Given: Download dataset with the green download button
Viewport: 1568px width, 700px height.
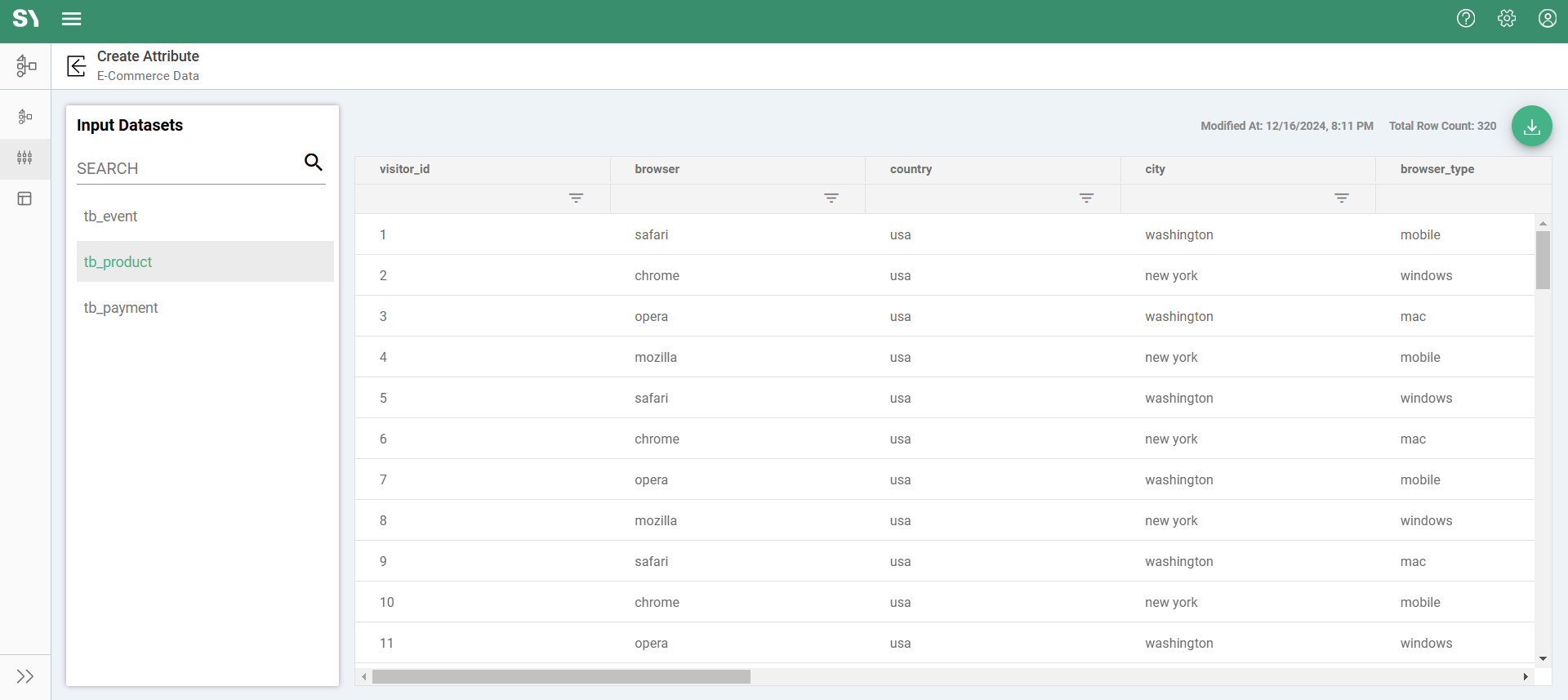Looking at the screenshot, I should tap(1531, 127).
